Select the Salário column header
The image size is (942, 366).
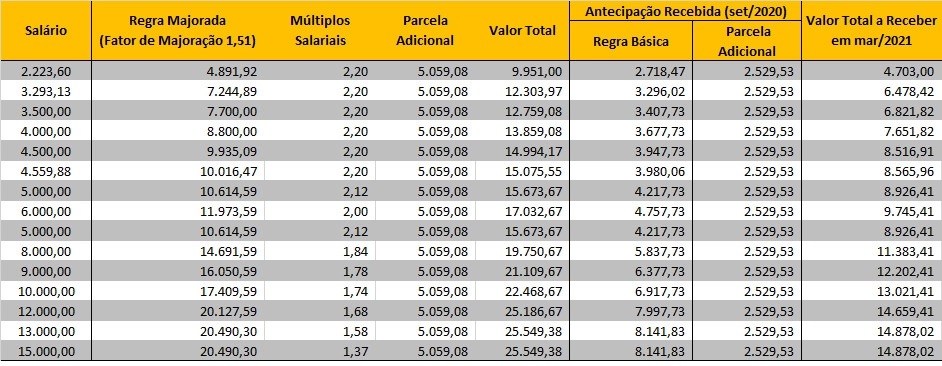coord(46,31)
